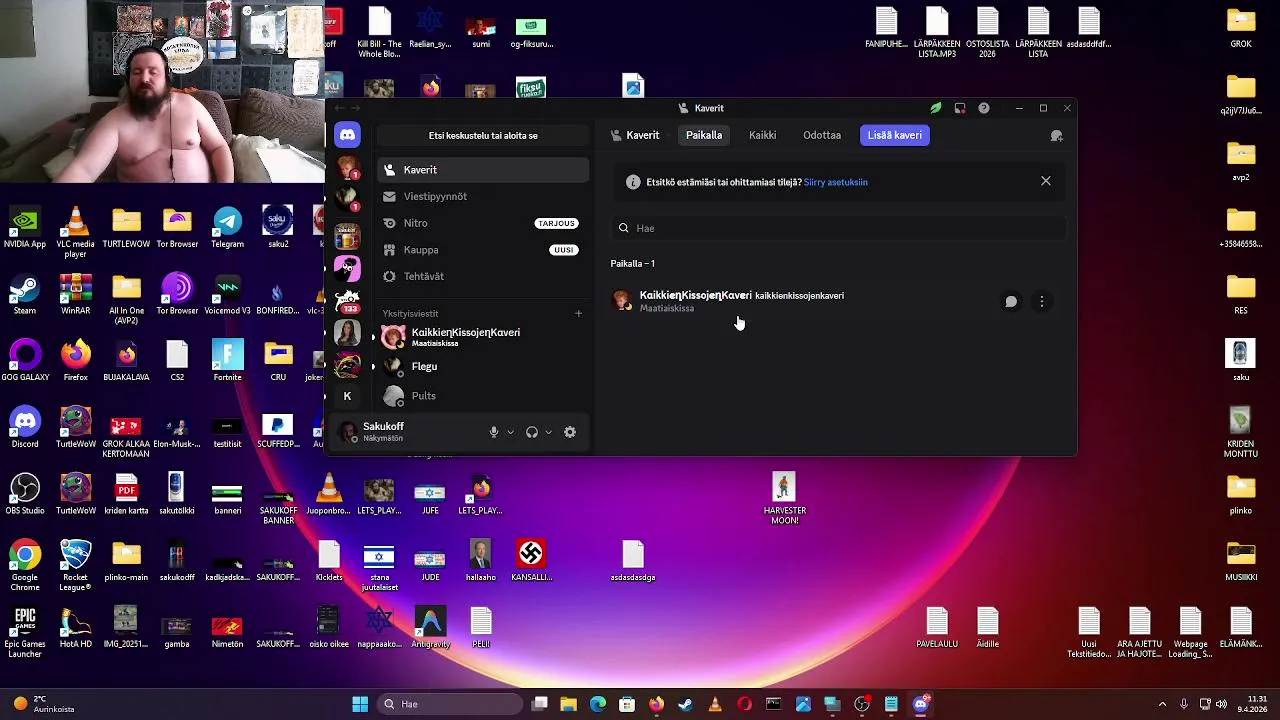Screen dimensions: 1280x720
Task: Open DM with KaikkienKissojenKaveri in sidebar
Action: pyautogui.click(x=483, y=337)
